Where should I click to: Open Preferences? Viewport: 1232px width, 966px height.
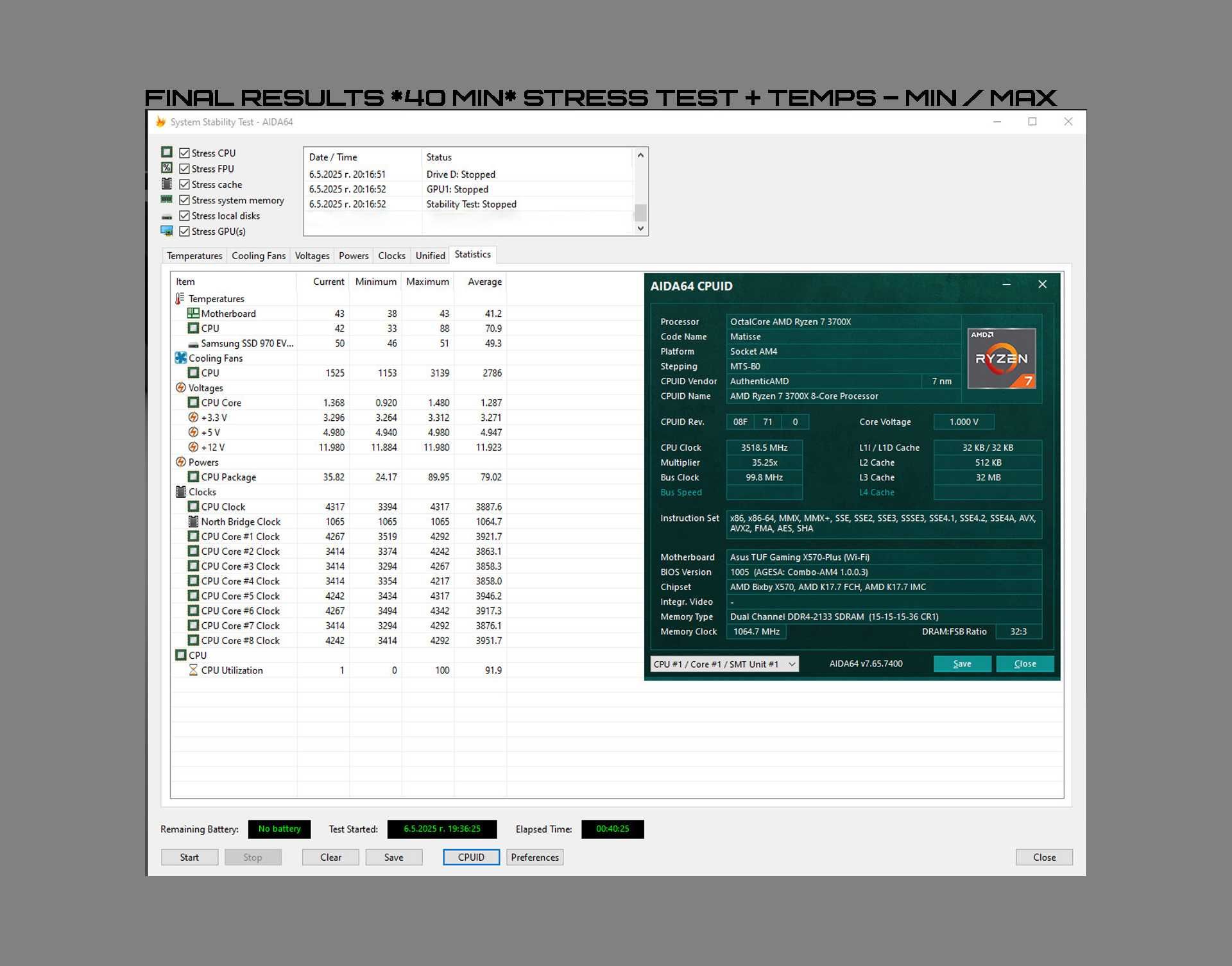pyautogui.click(x=535, y=858)
